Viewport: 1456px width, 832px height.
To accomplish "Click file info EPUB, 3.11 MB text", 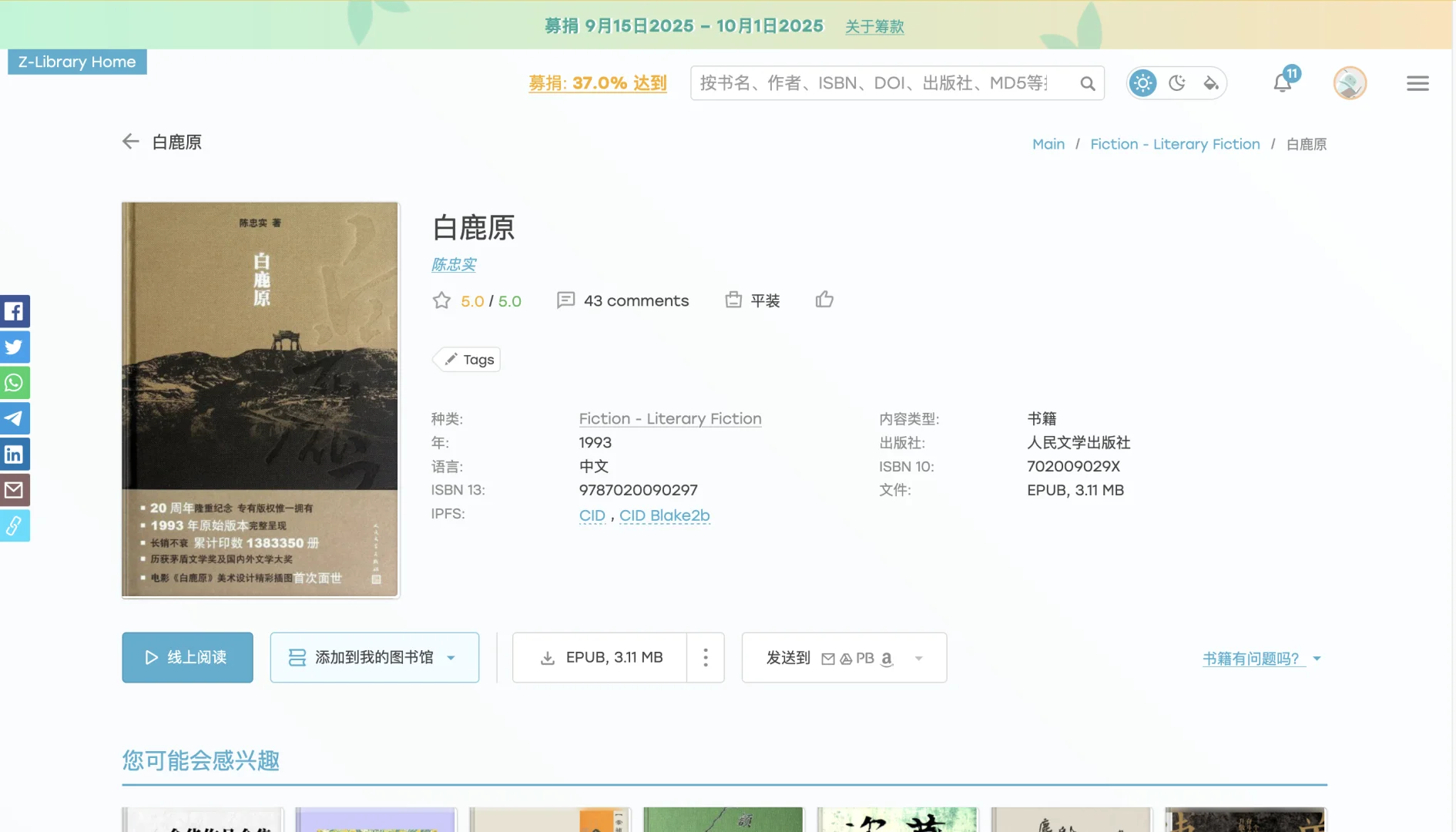I will [x=1075, y=490].
